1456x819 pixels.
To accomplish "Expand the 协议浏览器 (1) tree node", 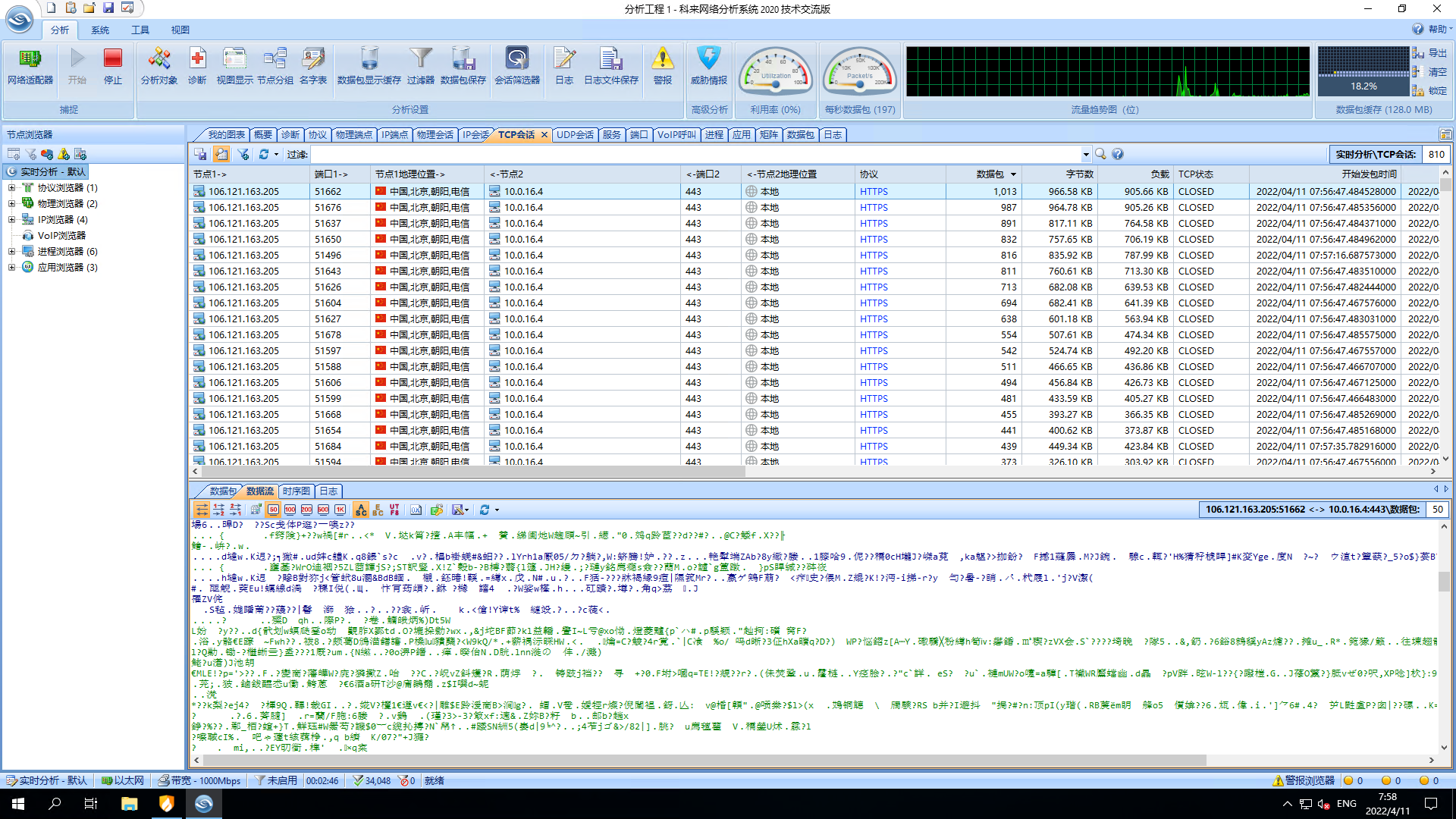I will pos(11,188).
